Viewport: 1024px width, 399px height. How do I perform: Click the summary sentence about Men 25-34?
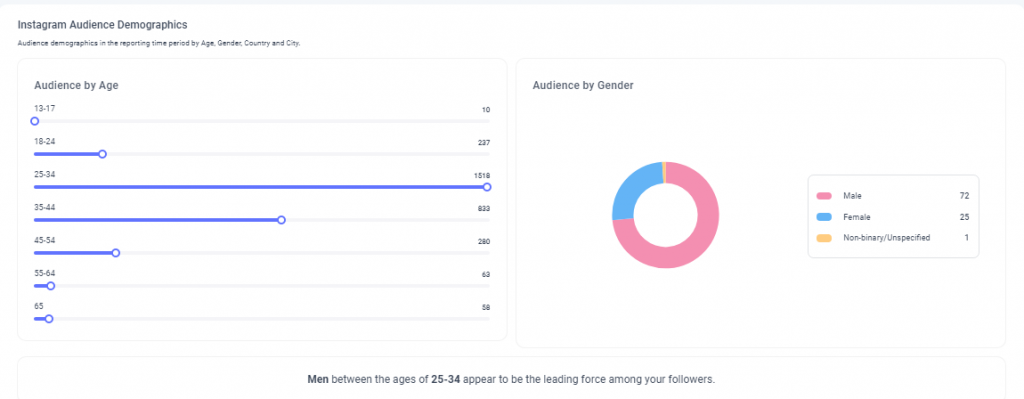point(512,379)
